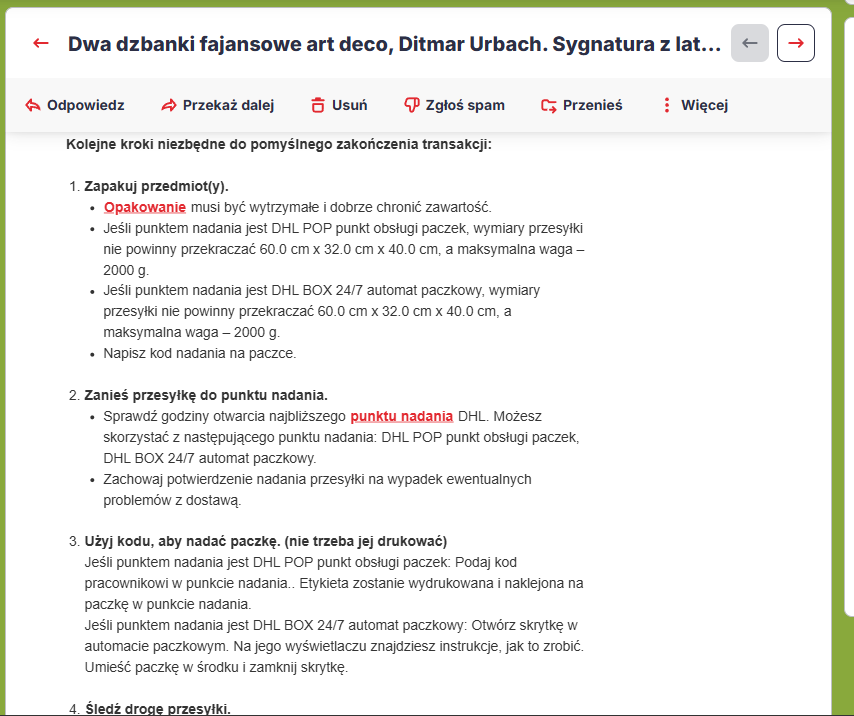Click the heading Zapakuj przedmiot(y)

coord(156,186)
